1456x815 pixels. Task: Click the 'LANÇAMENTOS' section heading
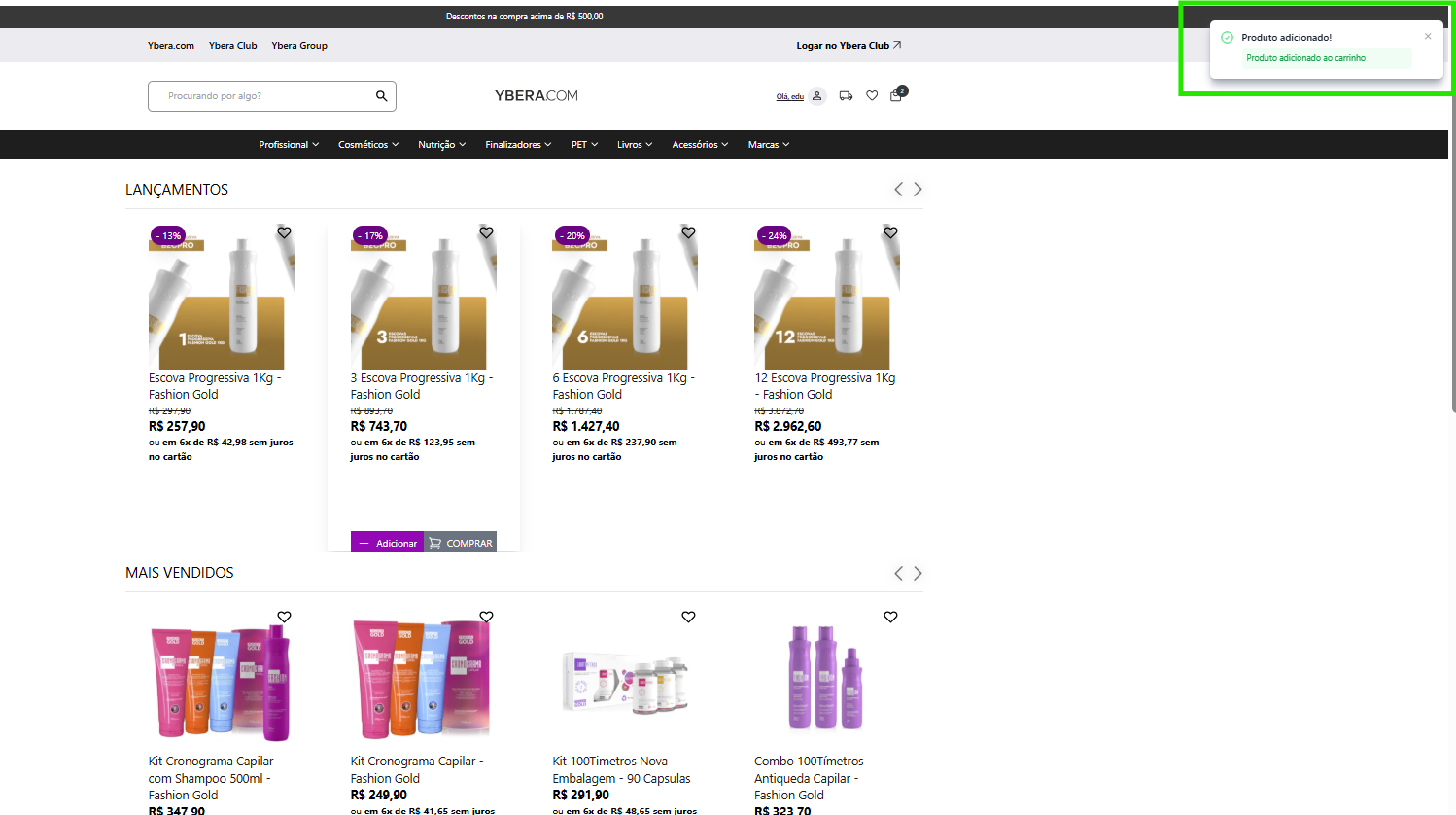click(177, 190)
